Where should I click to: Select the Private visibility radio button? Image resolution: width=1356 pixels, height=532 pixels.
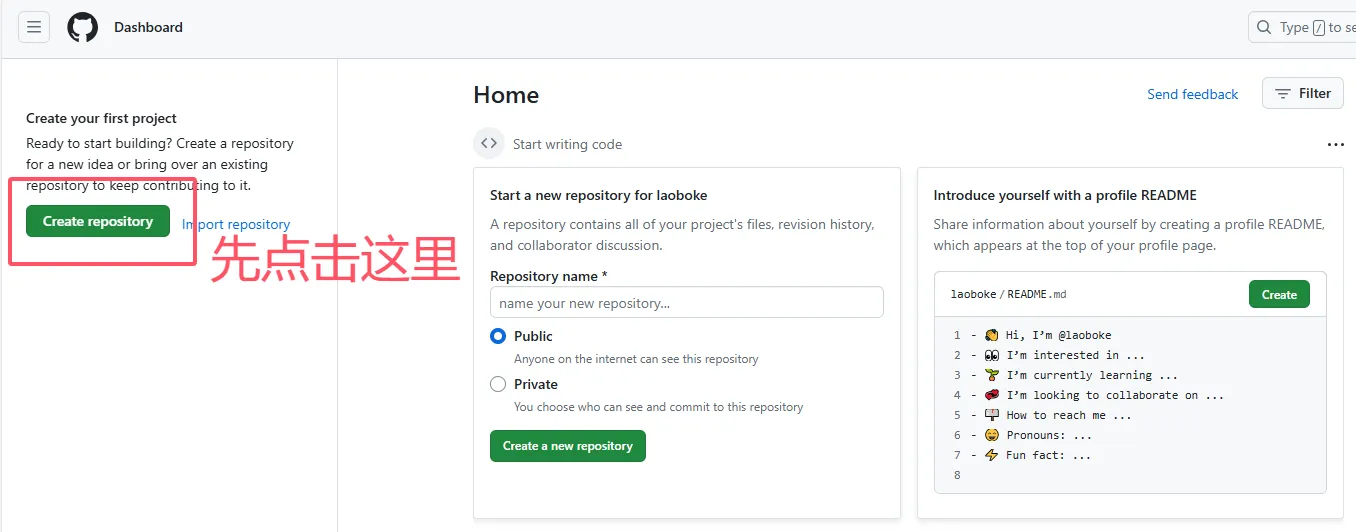(x=498, y=384)
